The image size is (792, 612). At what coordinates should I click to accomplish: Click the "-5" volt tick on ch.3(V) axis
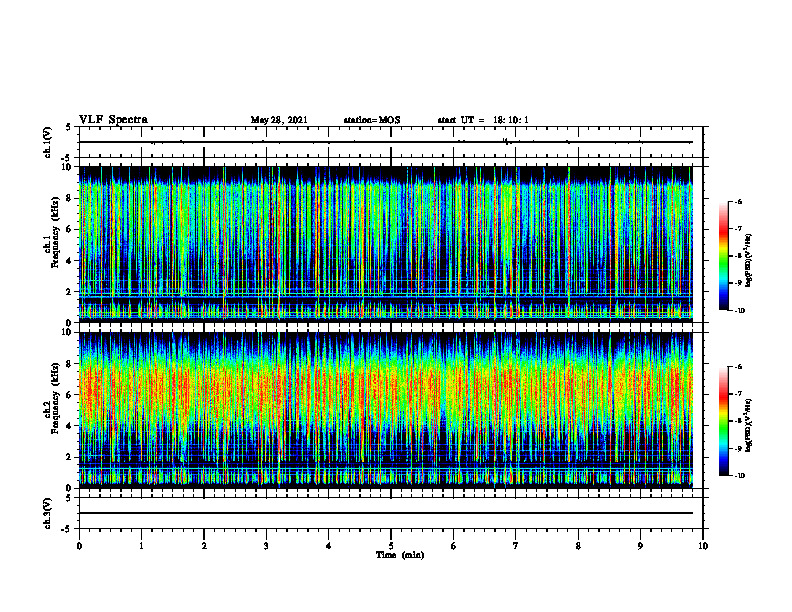(67, 529)
